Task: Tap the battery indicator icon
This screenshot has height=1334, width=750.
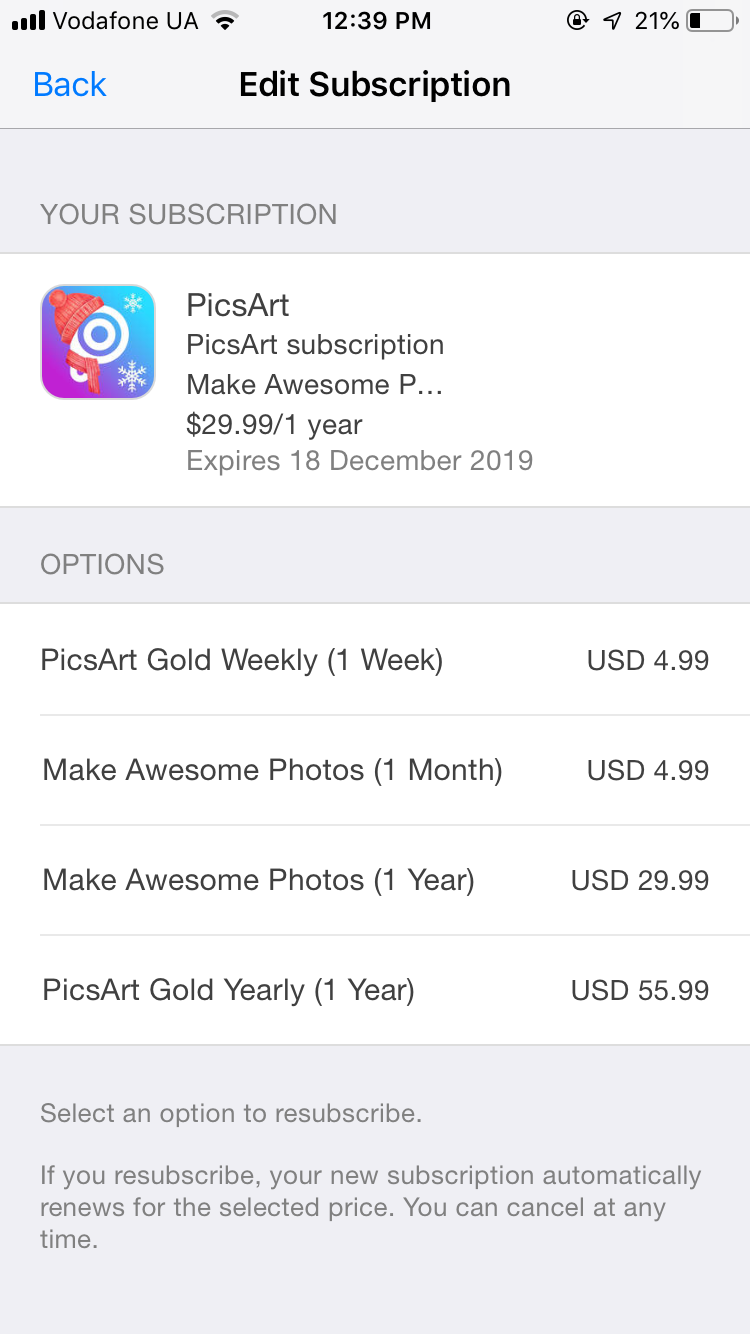Action: coord(712,21)
